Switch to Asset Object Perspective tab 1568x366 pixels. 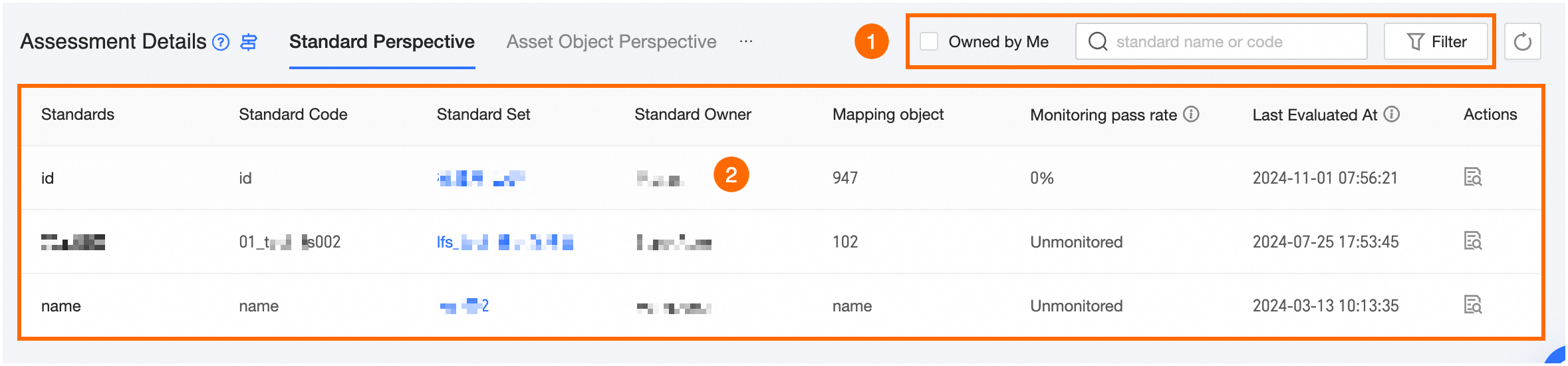coord(611,41)
